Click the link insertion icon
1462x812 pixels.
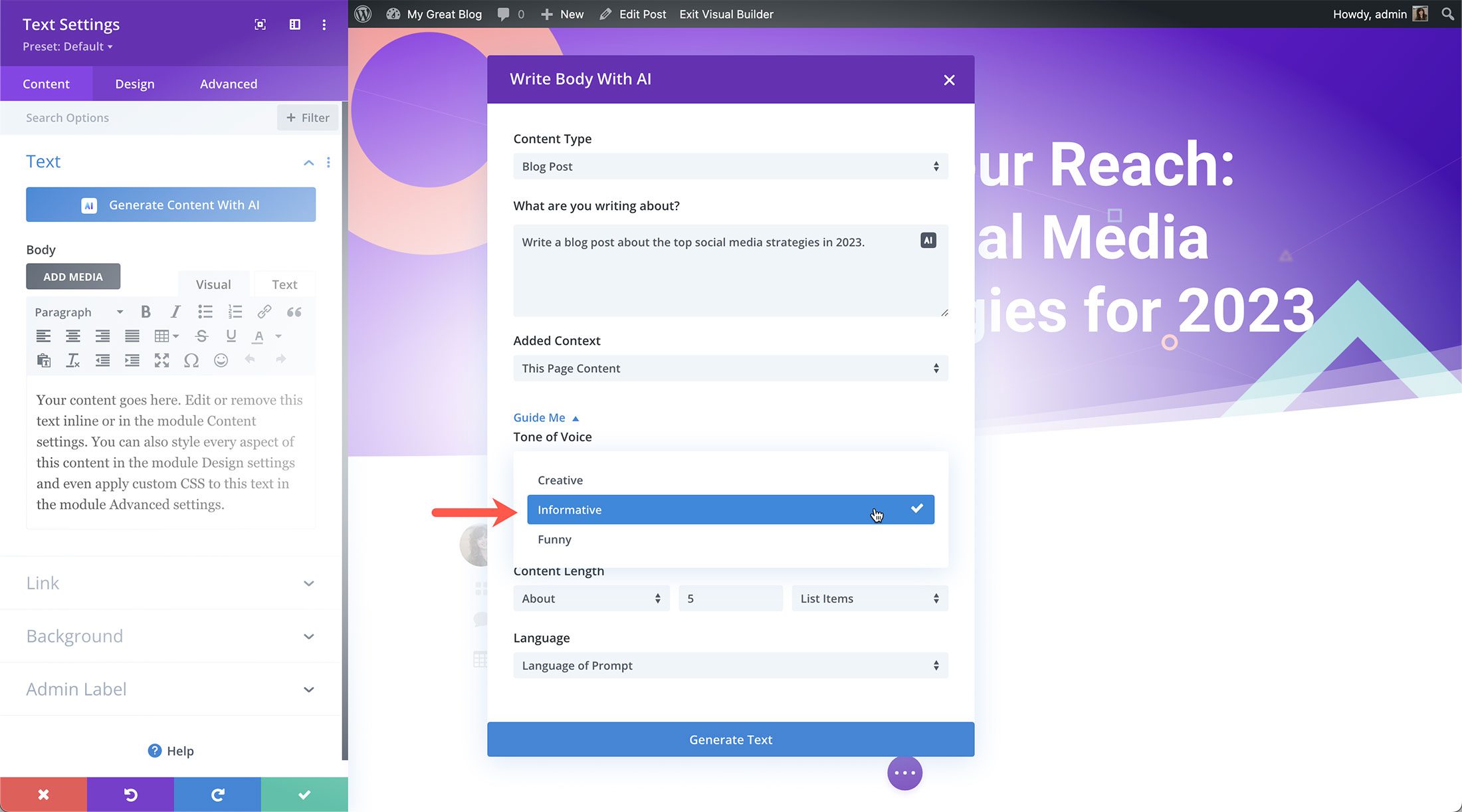(265, 312)
